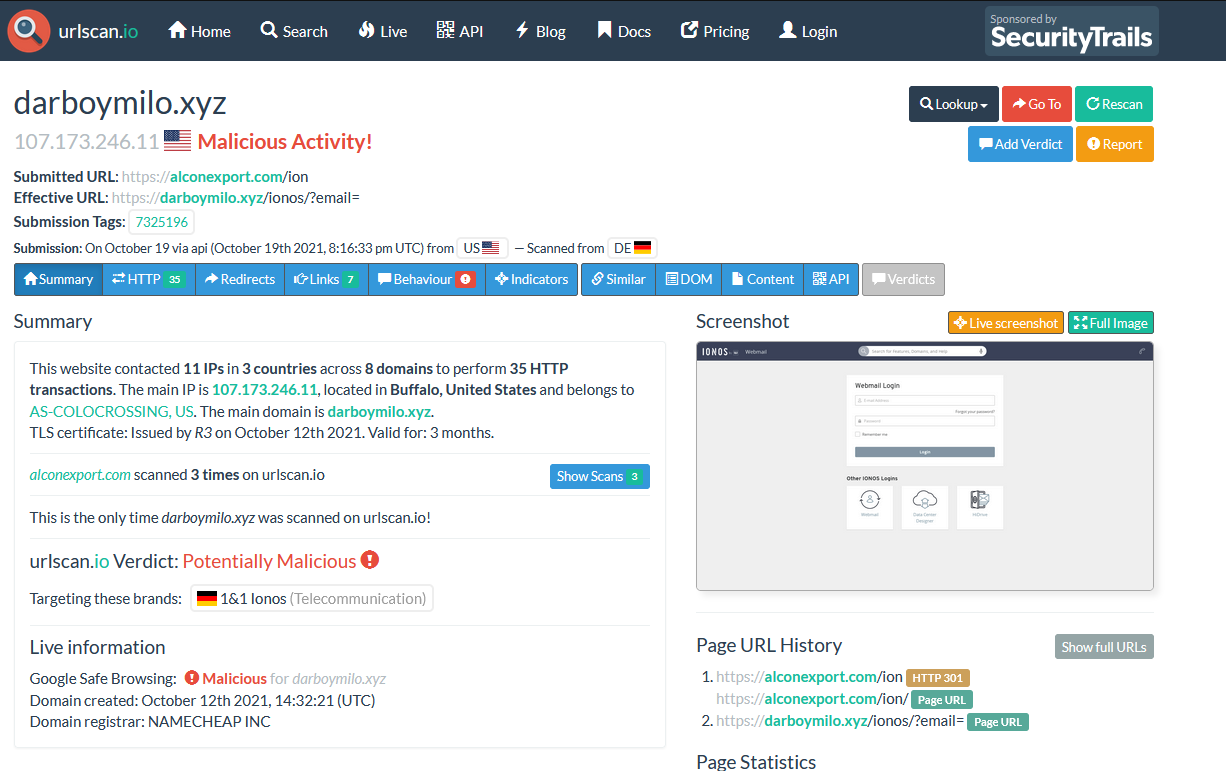Viewport: 1226px width, 771px height.
Task: Open alconexport.com/ion link with HTTP 301
Action: [x=808, y=677]
